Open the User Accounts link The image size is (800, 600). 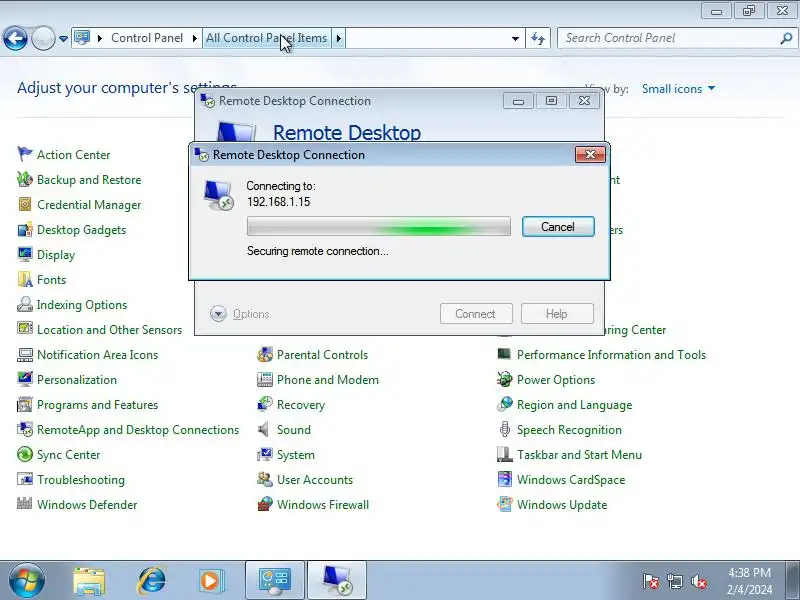pyautogui.click(x=315, y=480)
